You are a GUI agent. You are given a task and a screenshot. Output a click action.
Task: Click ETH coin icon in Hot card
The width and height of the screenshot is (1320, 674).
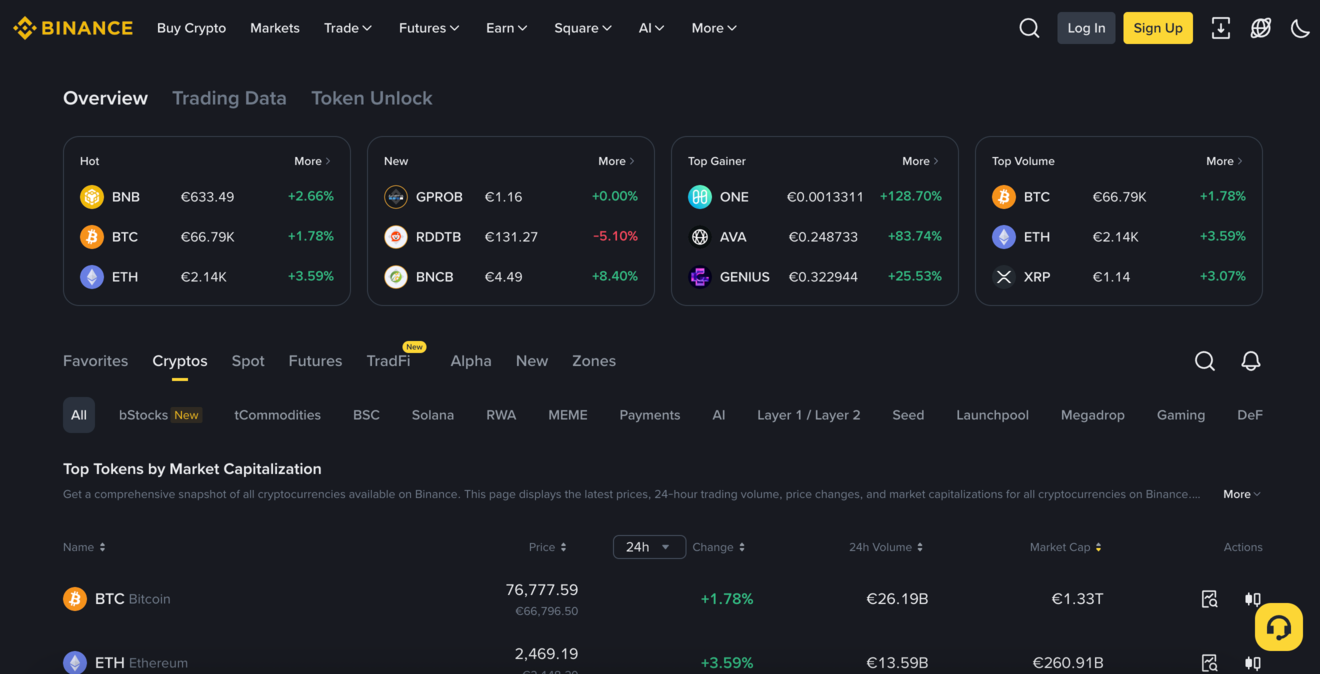92,277
